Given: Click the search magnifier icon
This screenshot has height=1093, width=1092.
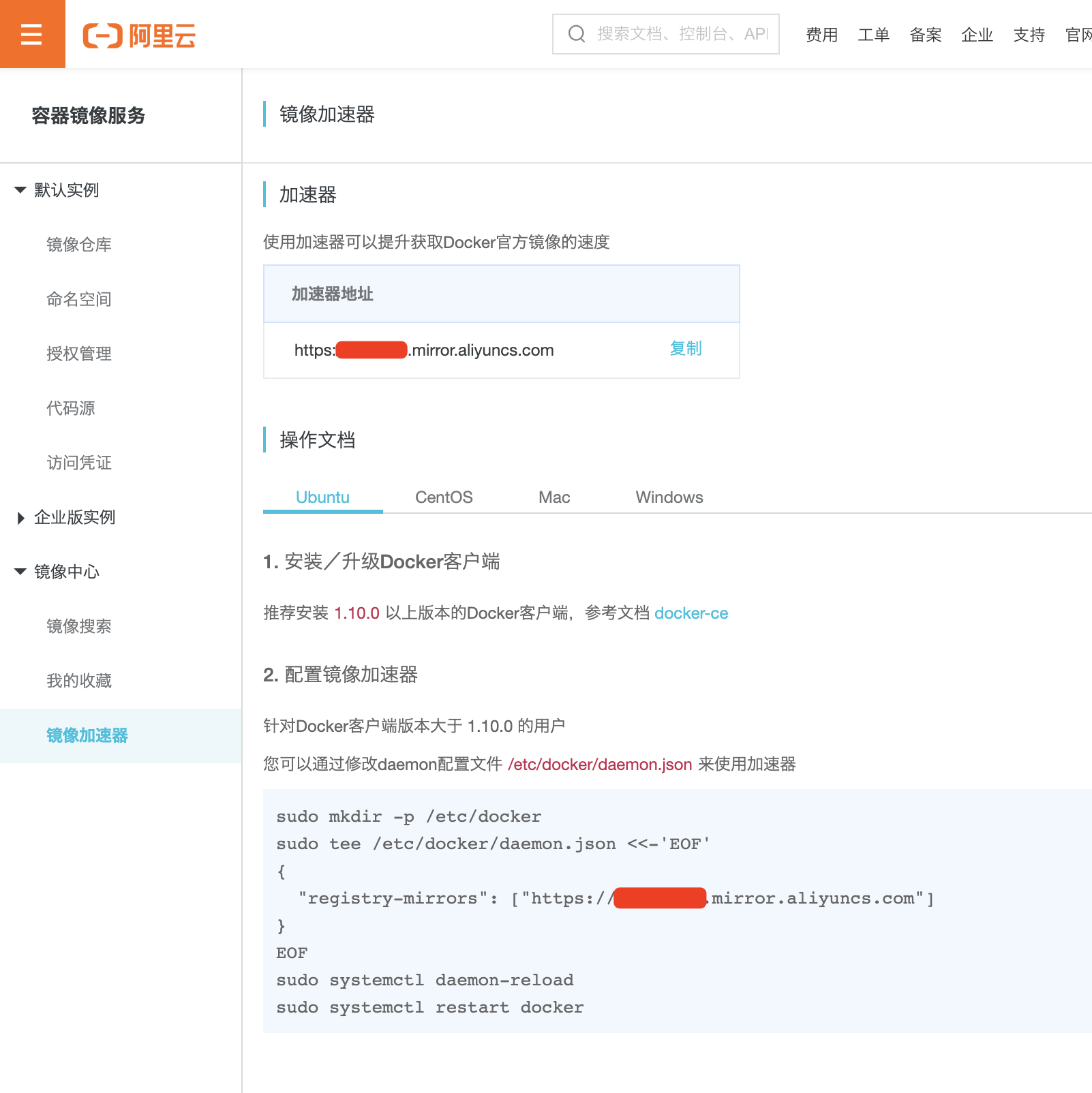Looking at the screenshot, I should coord(577,34).
